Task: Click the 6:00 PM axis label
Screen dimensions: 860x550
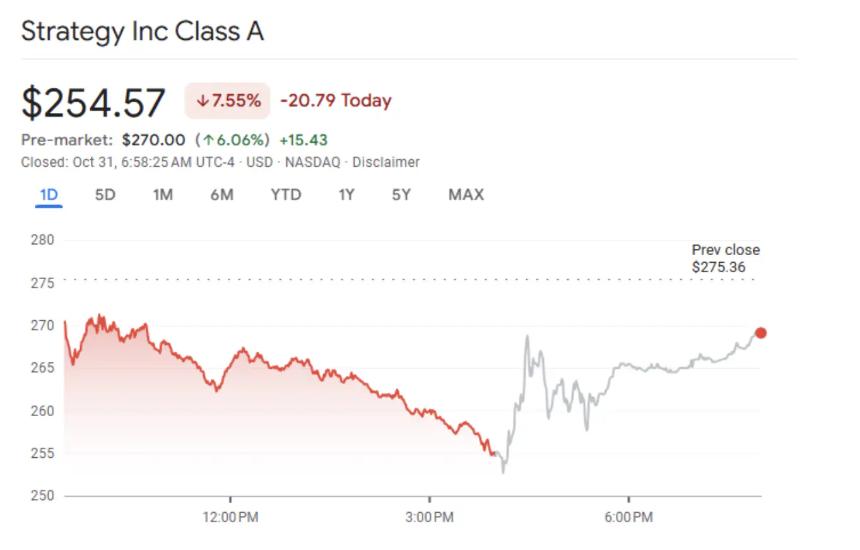Action: coord(629,517)
